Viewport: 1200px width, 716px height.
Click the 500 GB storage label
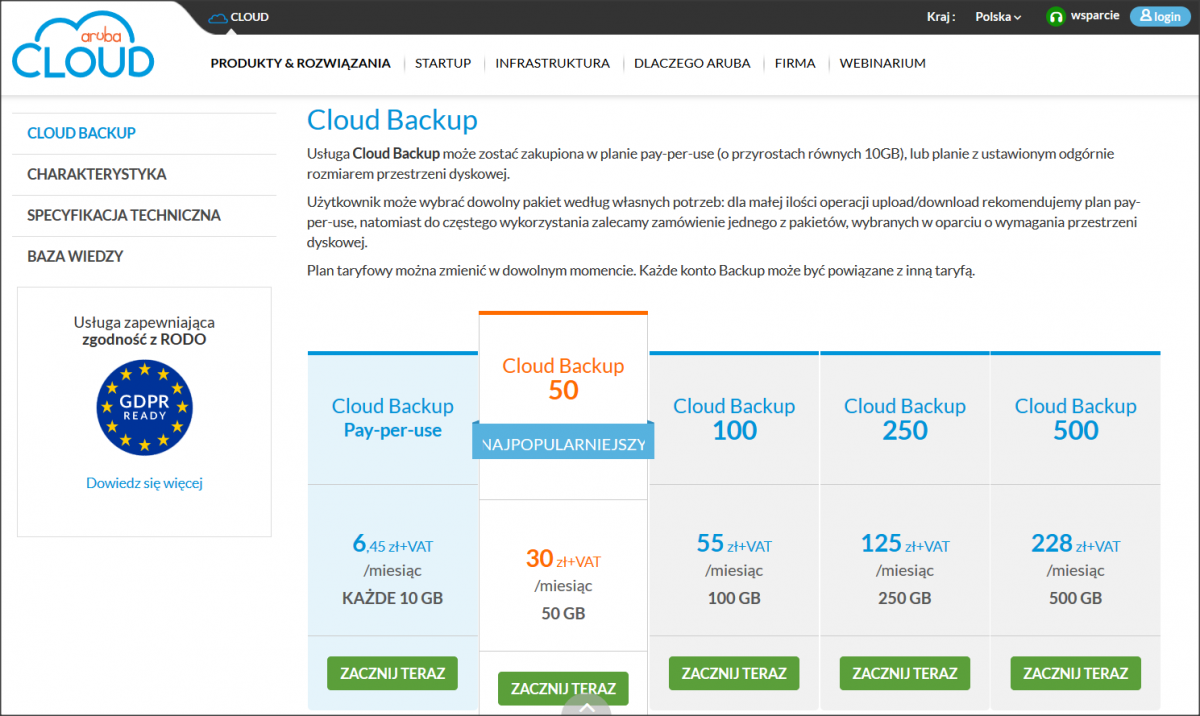click(1076, 598)
